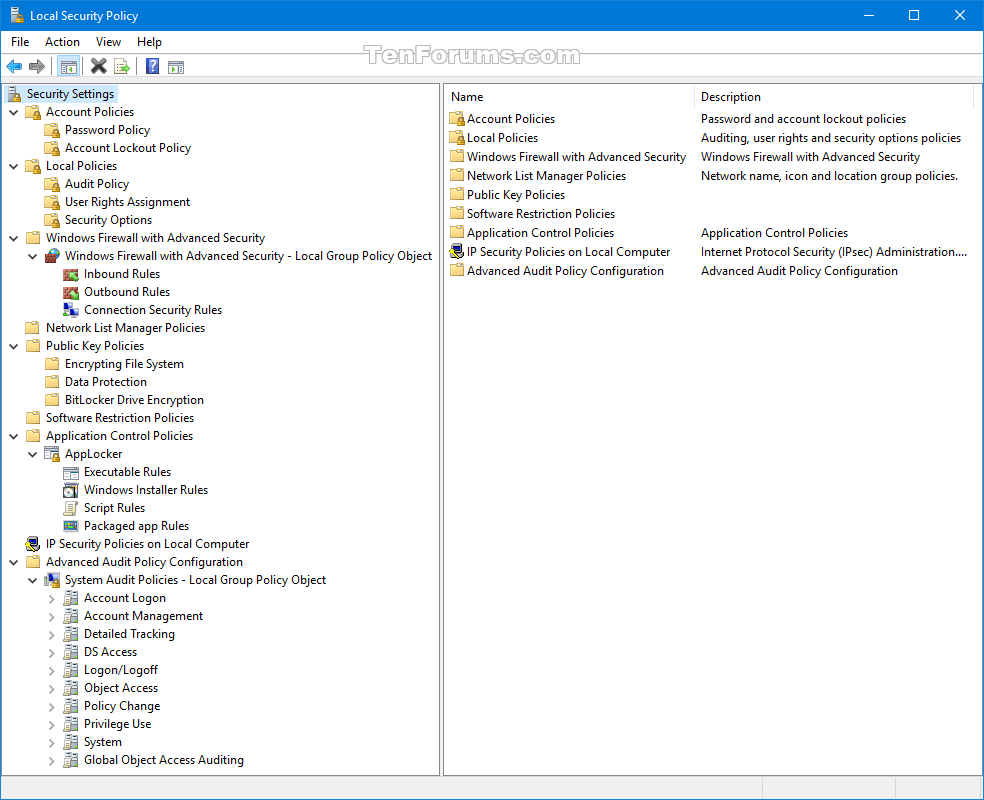Select the Inbound Rules icon
The image size is (984, 800).
click(68, 273)
